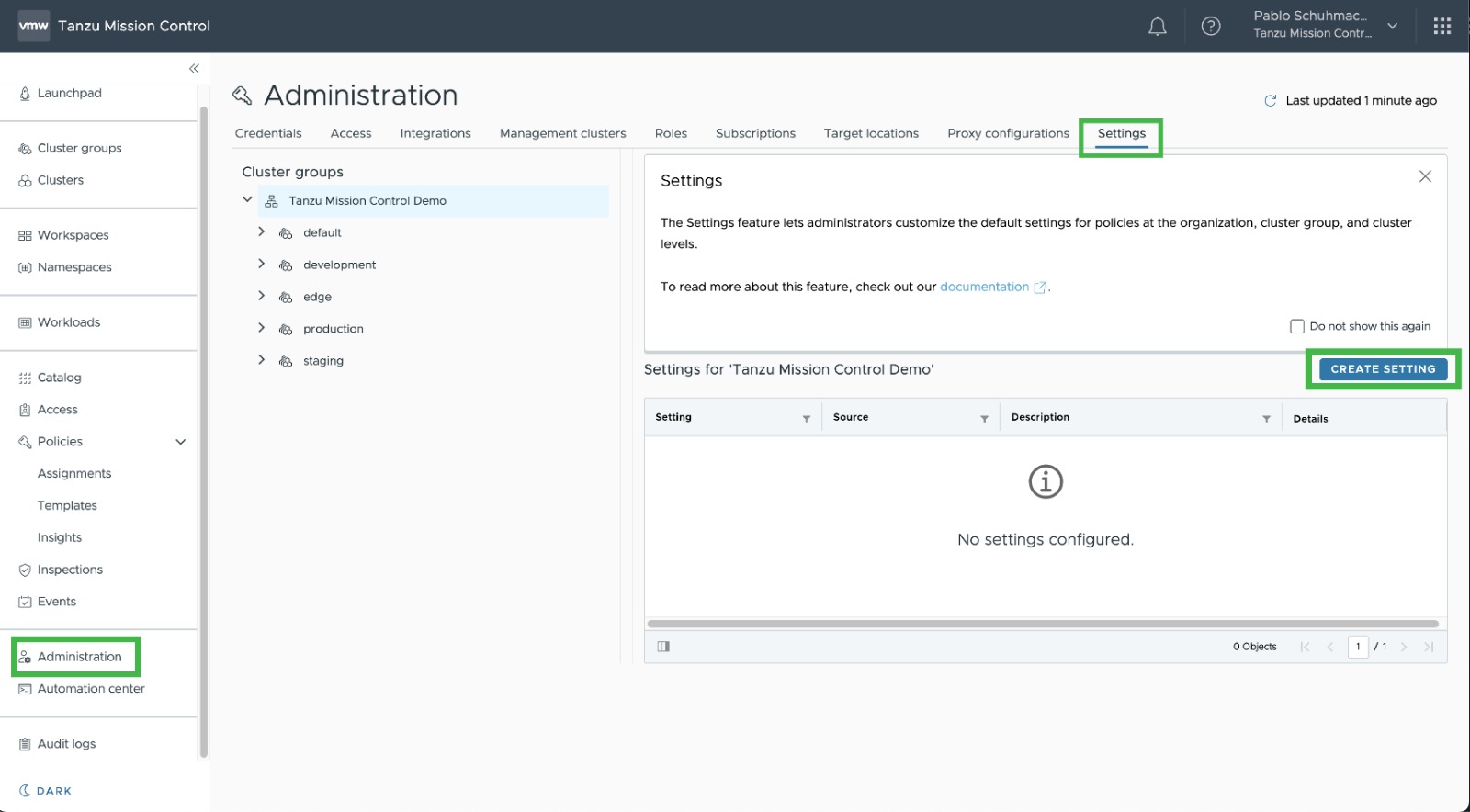This screenshot has height=812, width=1470.
Task: Switch to Roles tab
Action: 671,133
